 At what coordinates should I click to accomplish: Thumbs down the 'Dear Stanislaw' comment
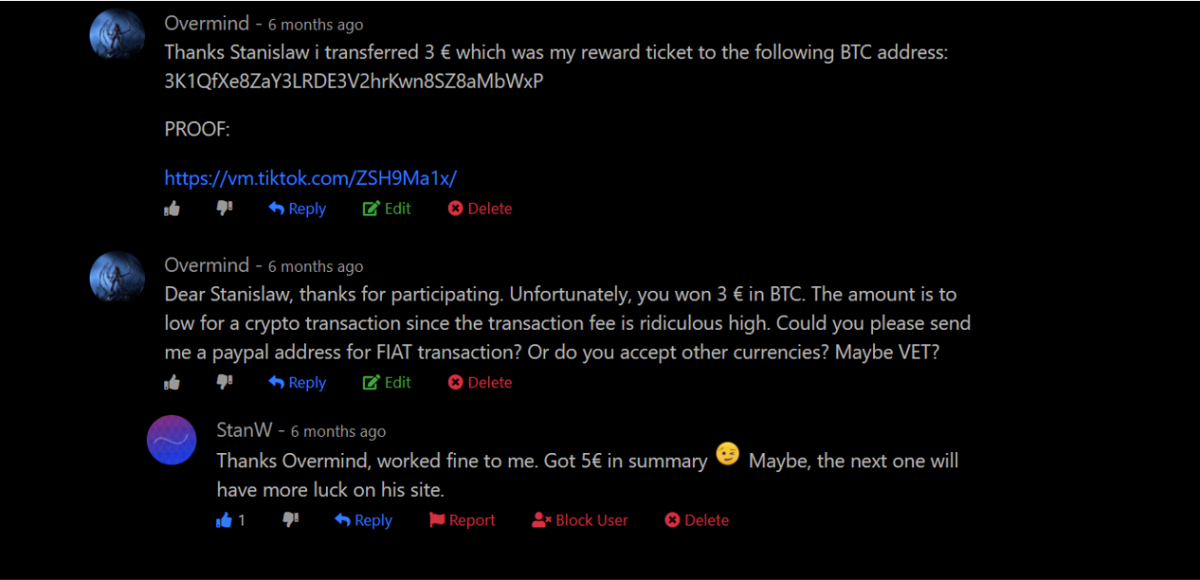point(225,383)
